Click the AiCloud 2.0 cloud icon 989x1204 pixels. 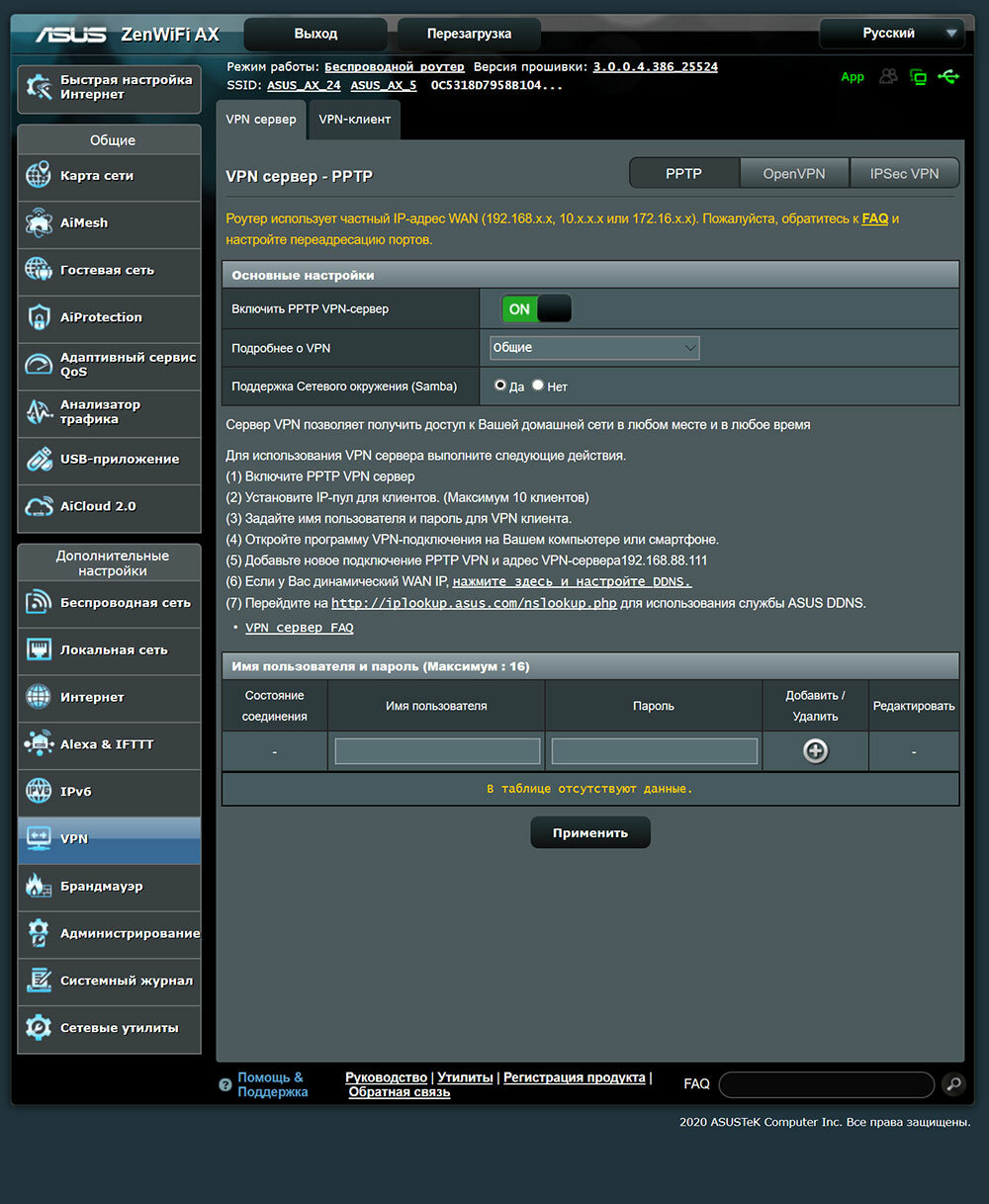click(39, 506)
